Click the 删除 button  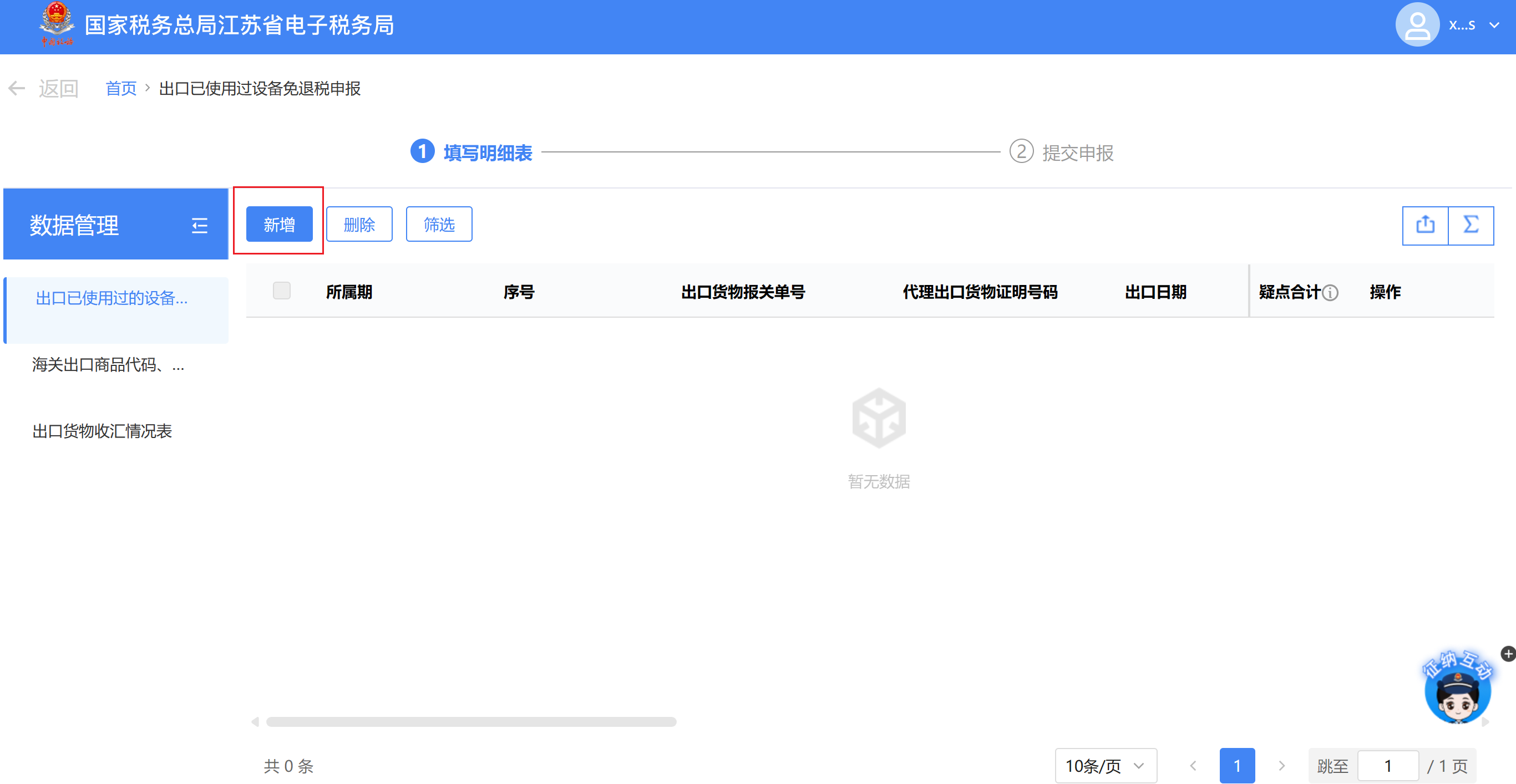point(359,224)
